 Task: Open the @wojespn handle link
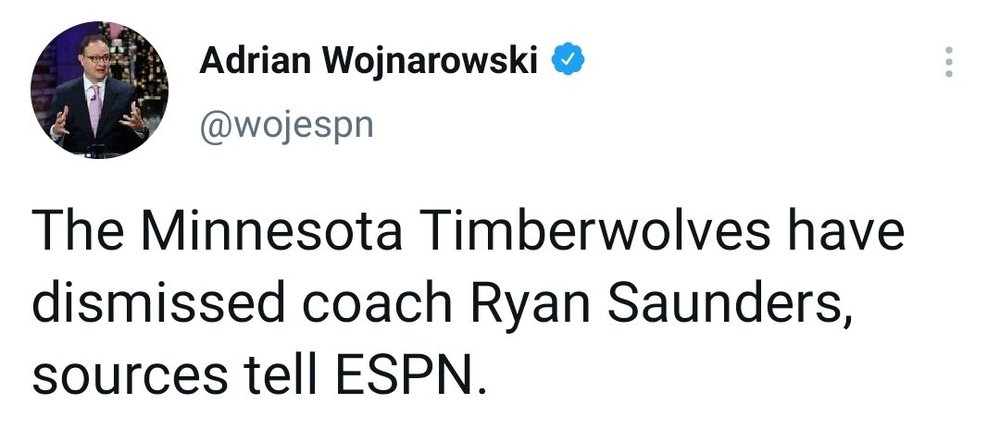click(x=286, y=127)
